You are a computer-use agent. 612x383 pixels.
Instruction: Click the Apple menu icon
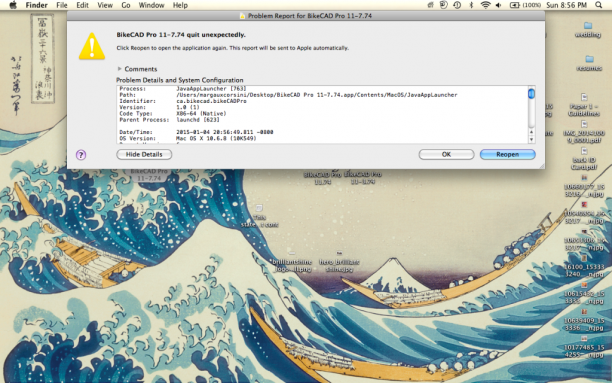pos(13,5)
